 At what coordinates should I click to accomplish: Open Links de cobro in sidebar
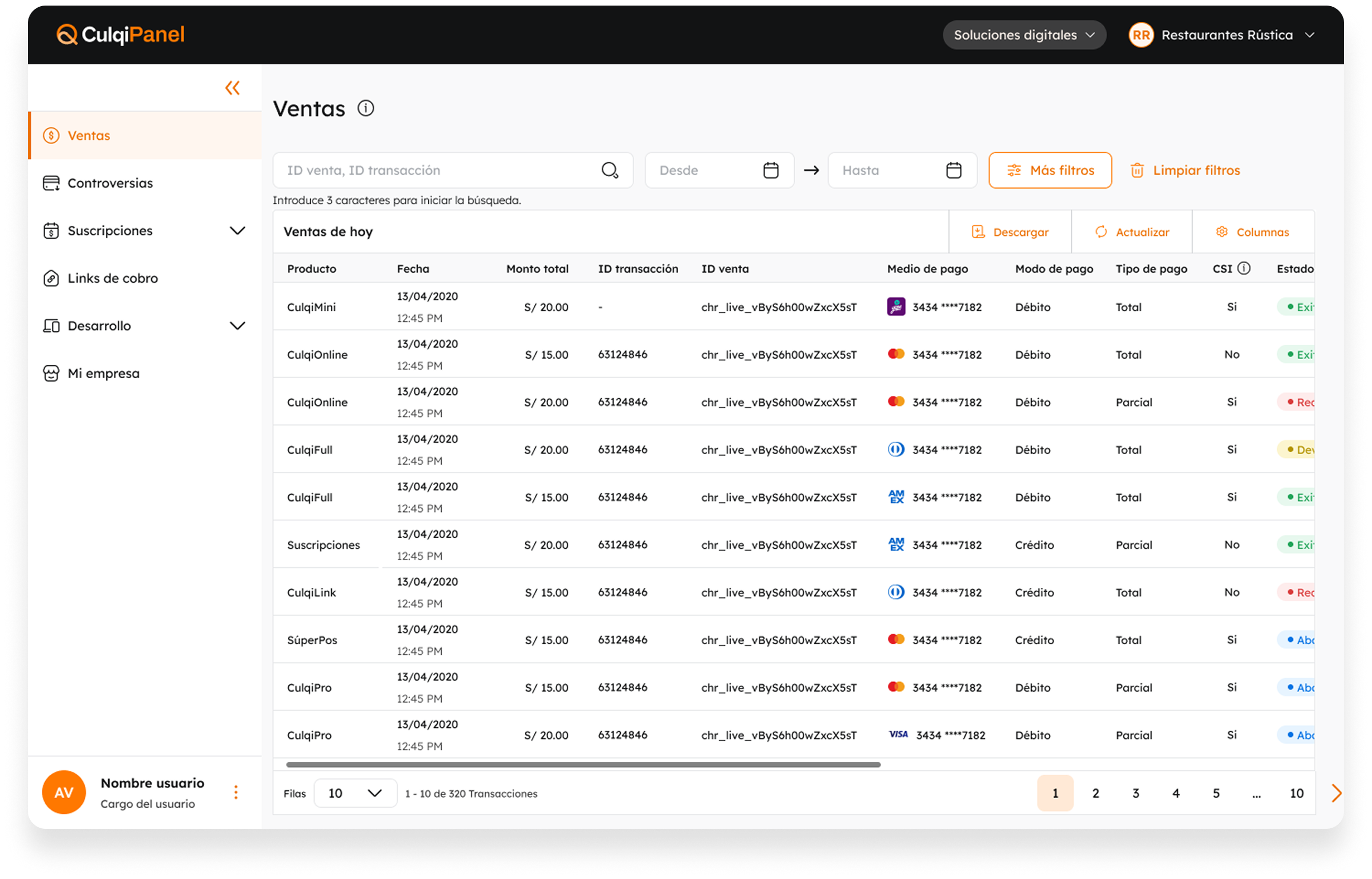[113, 278]
